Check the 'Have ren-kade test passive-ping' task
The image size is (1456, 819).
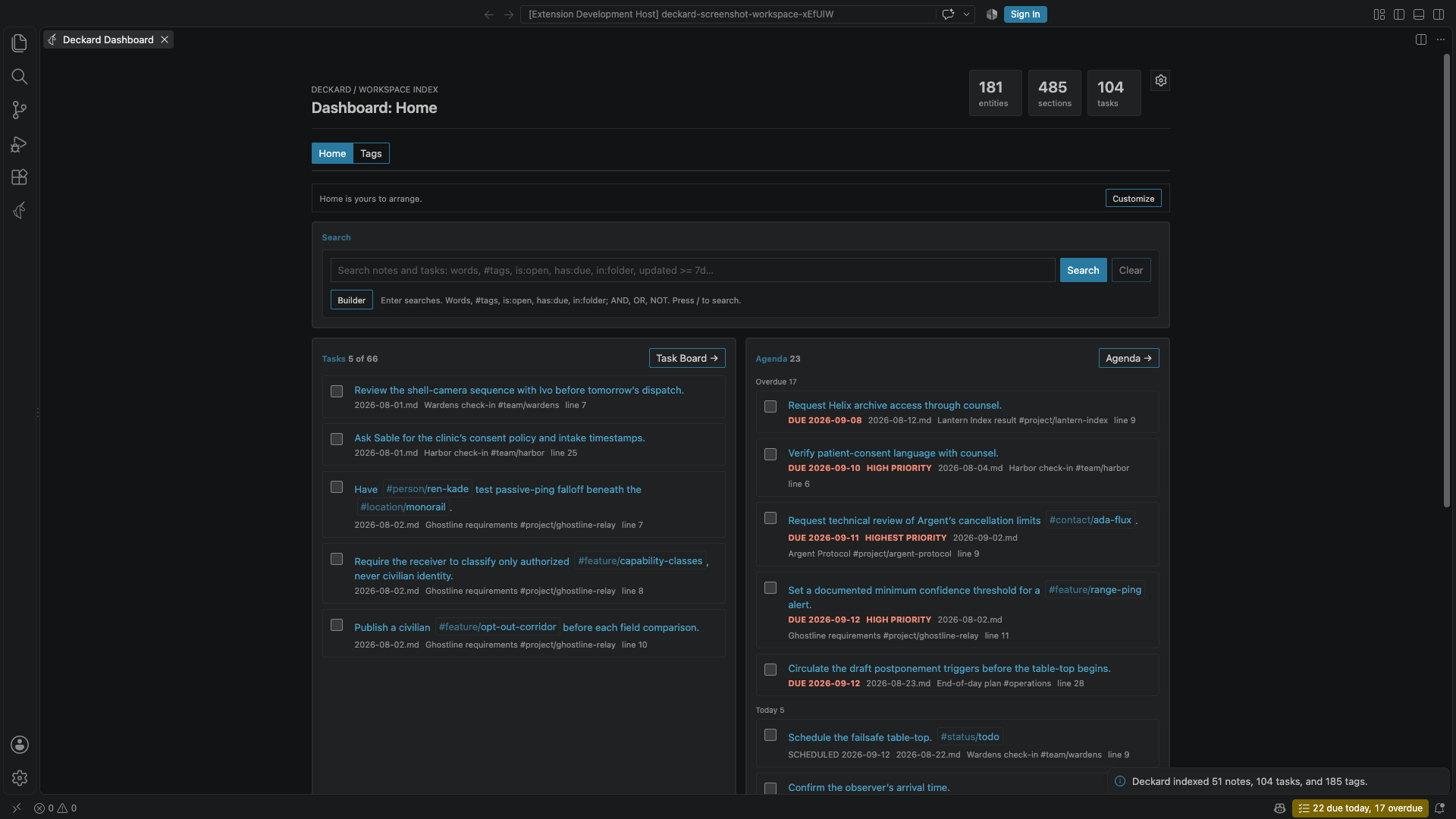click(337, 487)
